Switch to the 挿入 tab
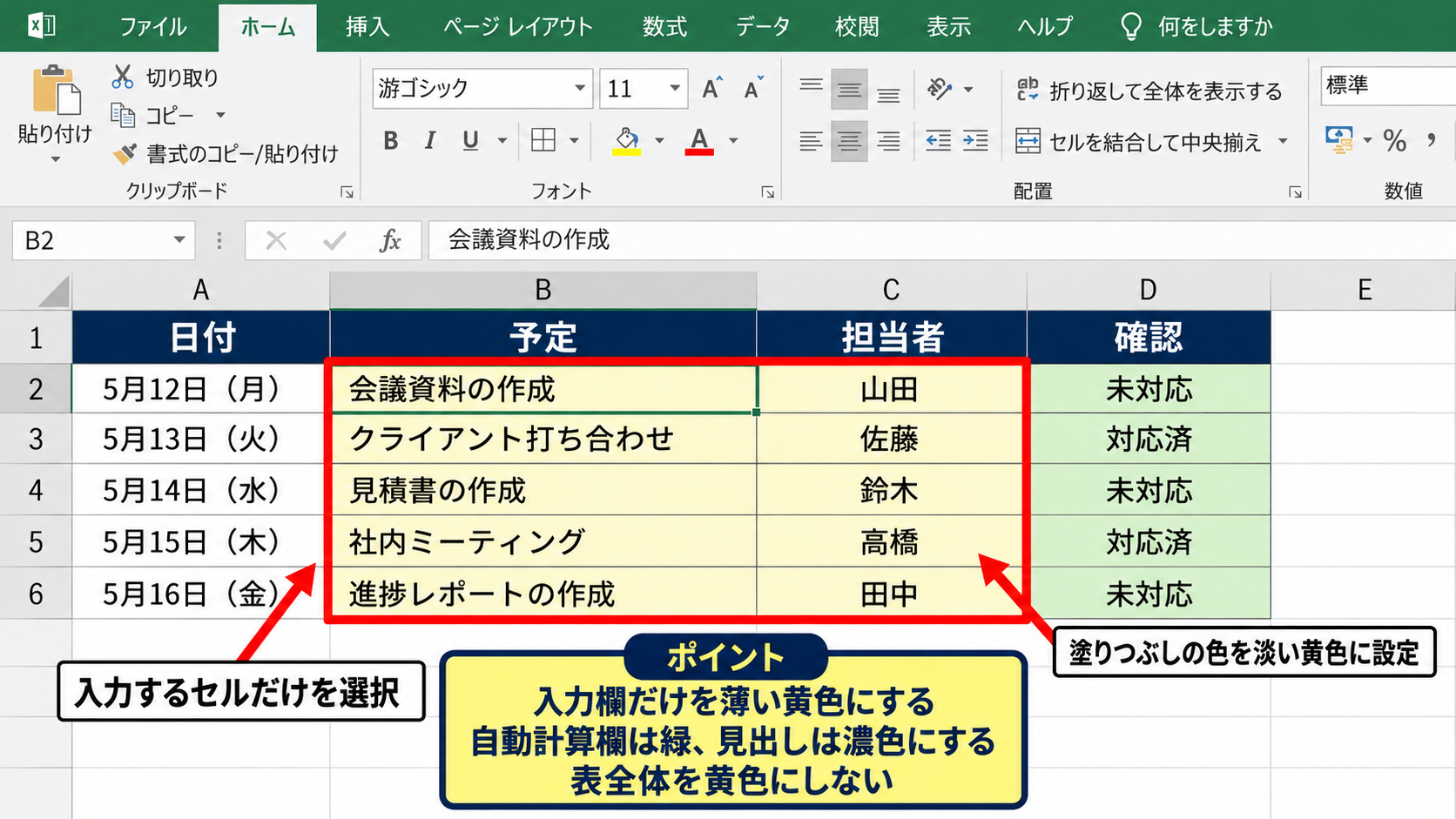 click(367, 27)
